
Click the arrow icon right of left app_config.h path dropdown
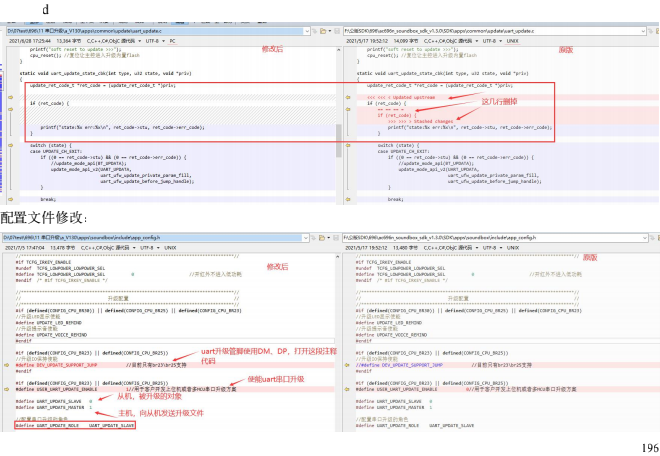coord(314,238)
